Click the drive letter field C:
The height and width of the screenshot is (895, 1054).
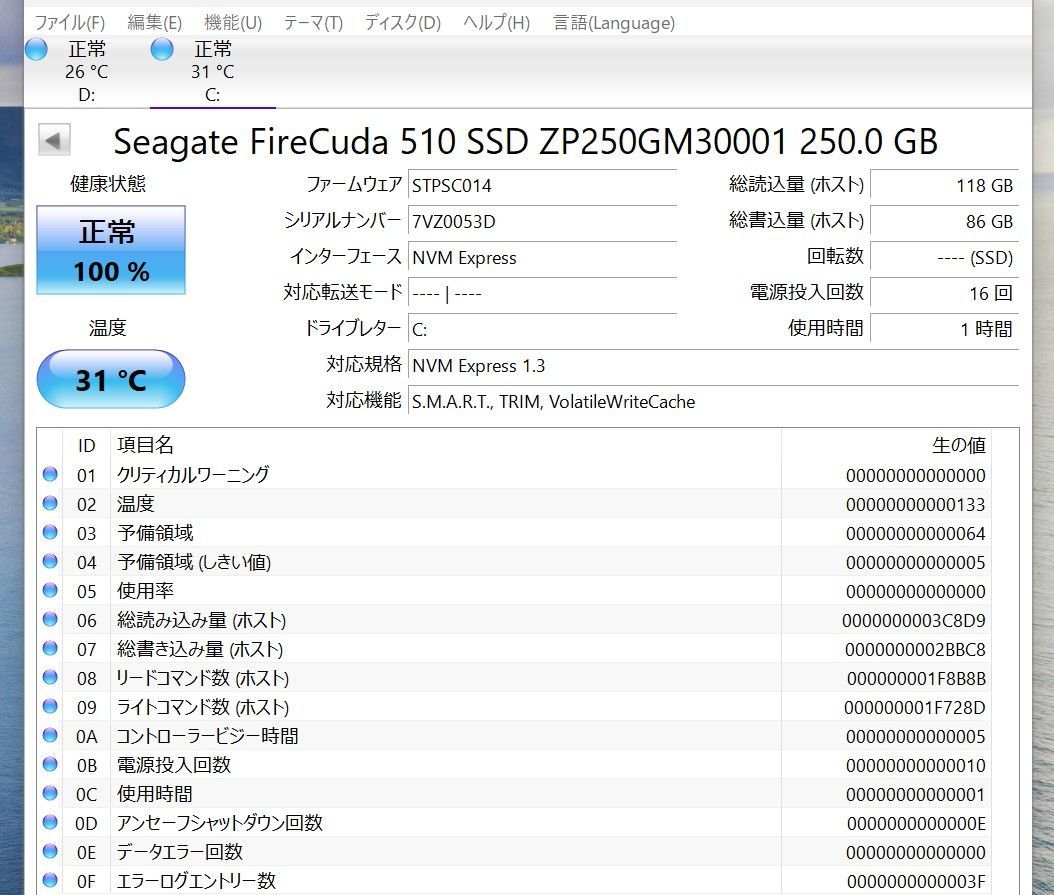click(542, 329)
